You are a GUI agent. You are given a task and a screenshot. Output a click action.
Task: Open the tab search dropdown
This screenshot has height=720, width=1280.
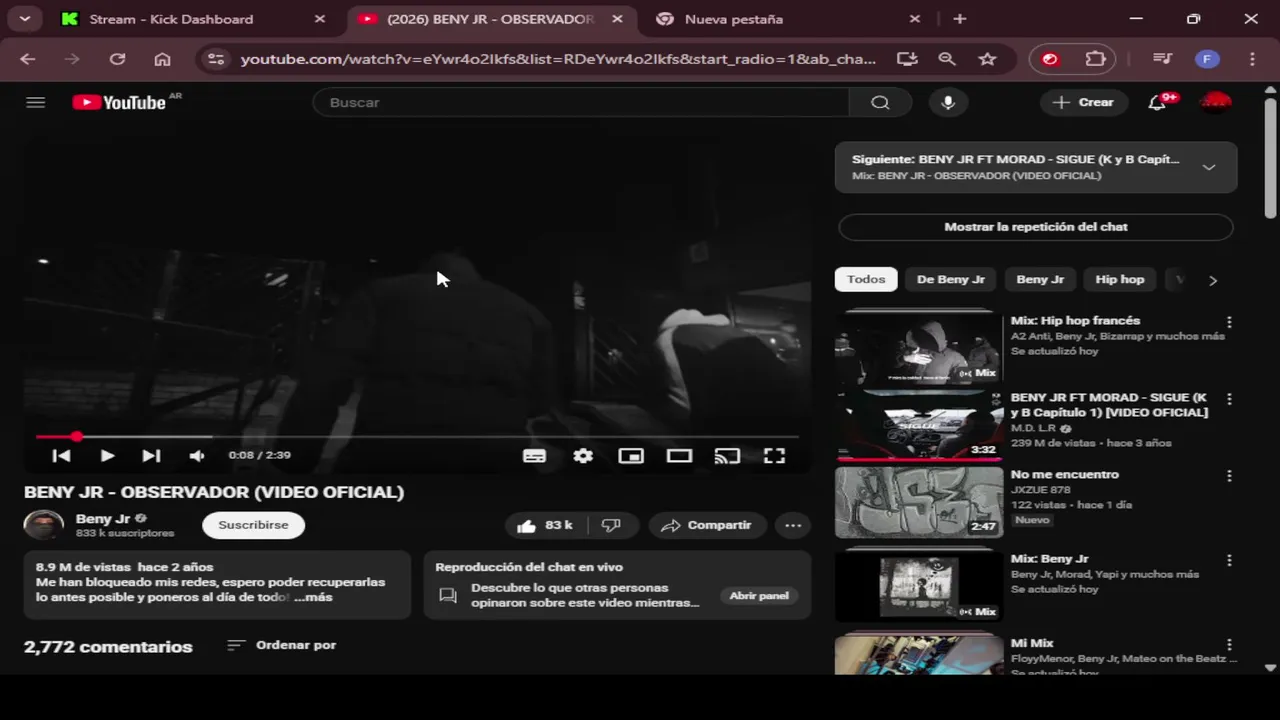click(x=24, y=19)
